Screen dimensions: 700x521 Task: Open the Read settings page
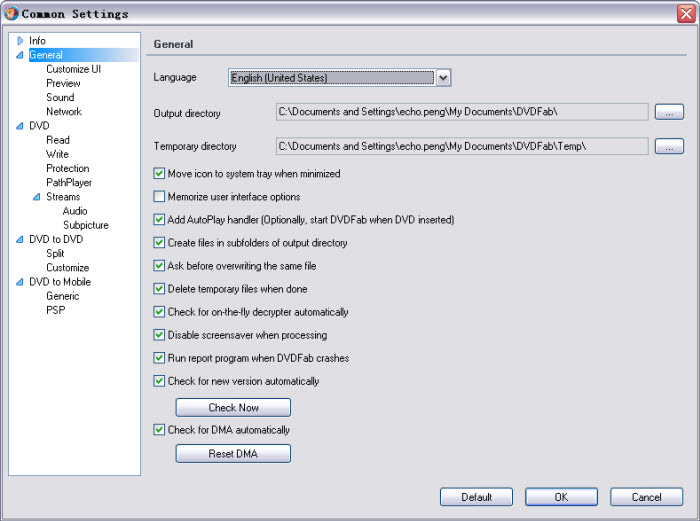(58, 140)
